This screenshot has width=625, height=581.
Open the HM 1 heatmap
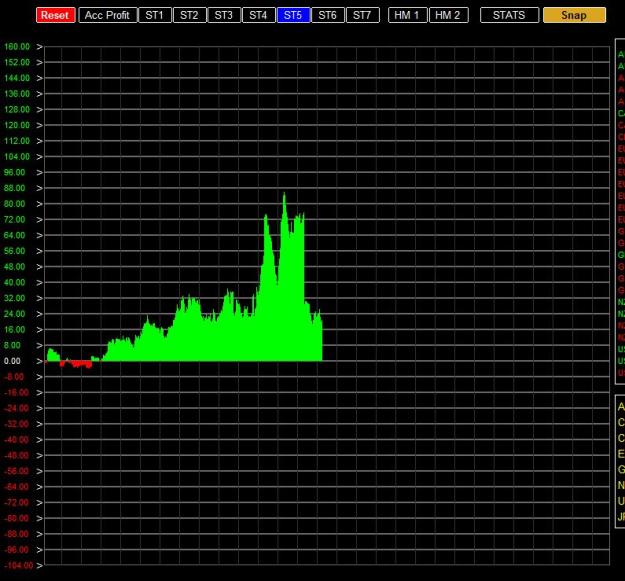click(x=407, y=16)
